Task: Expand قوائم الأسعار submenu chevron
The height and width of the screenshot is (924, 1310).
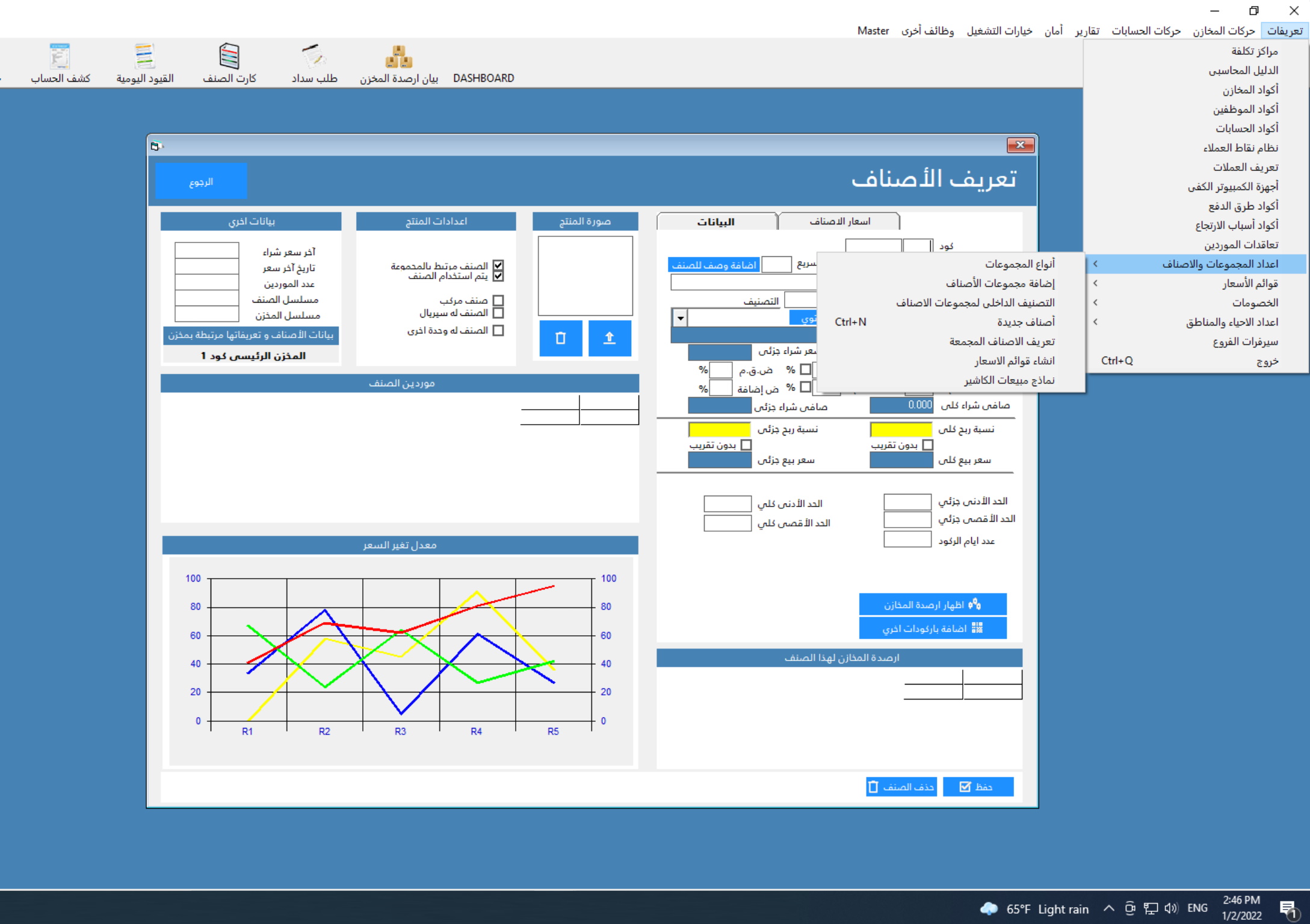Action: (x=1096, y=283)
